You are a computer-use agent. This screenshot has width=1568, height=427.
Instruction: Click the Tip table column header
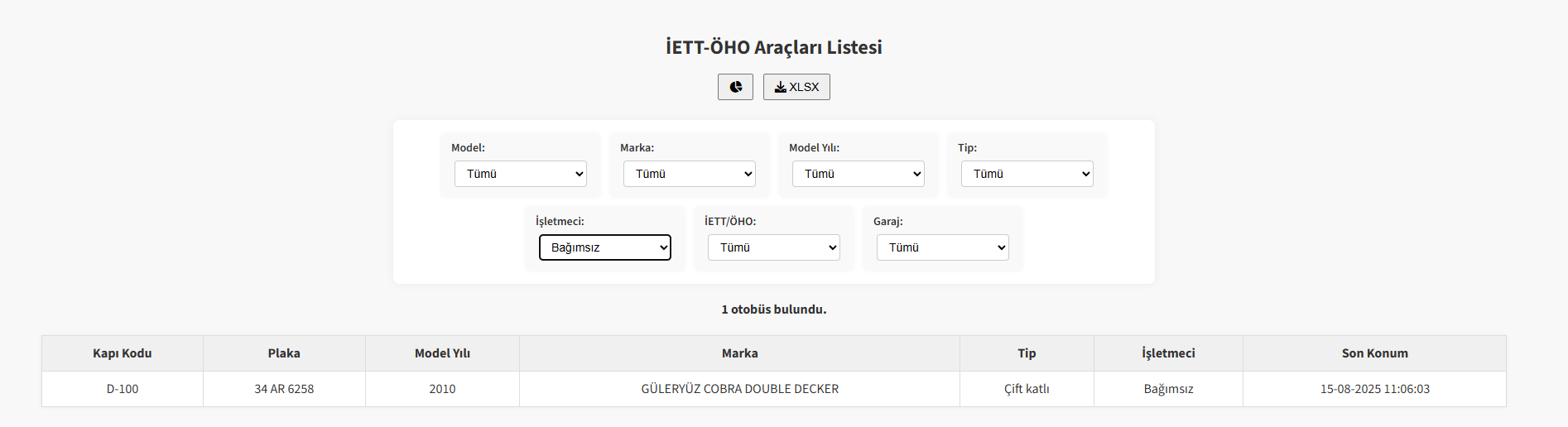pyautogui.click(x=1027, y=353)
